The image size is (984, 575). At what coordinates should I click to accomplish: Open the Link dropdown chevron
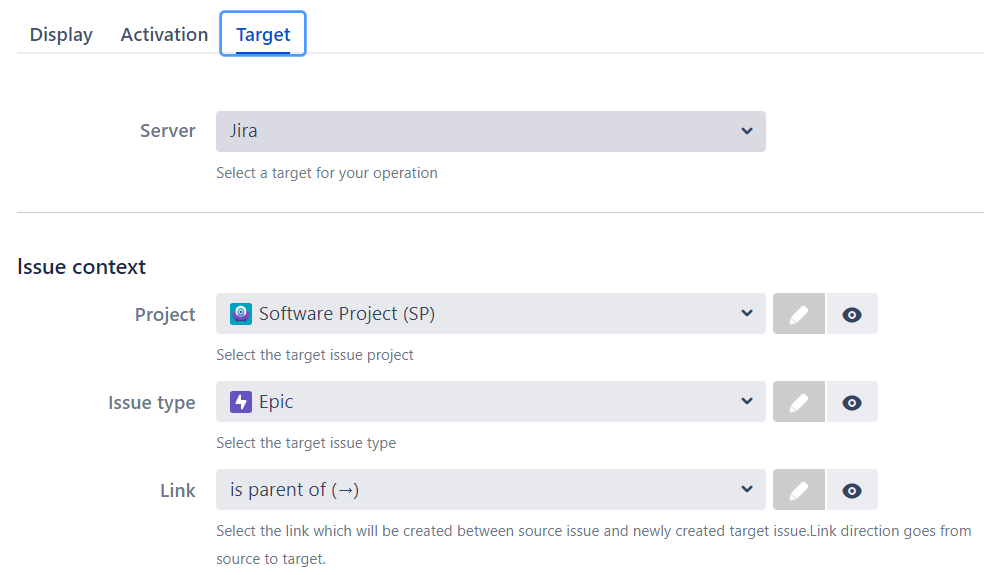point(746,490)
